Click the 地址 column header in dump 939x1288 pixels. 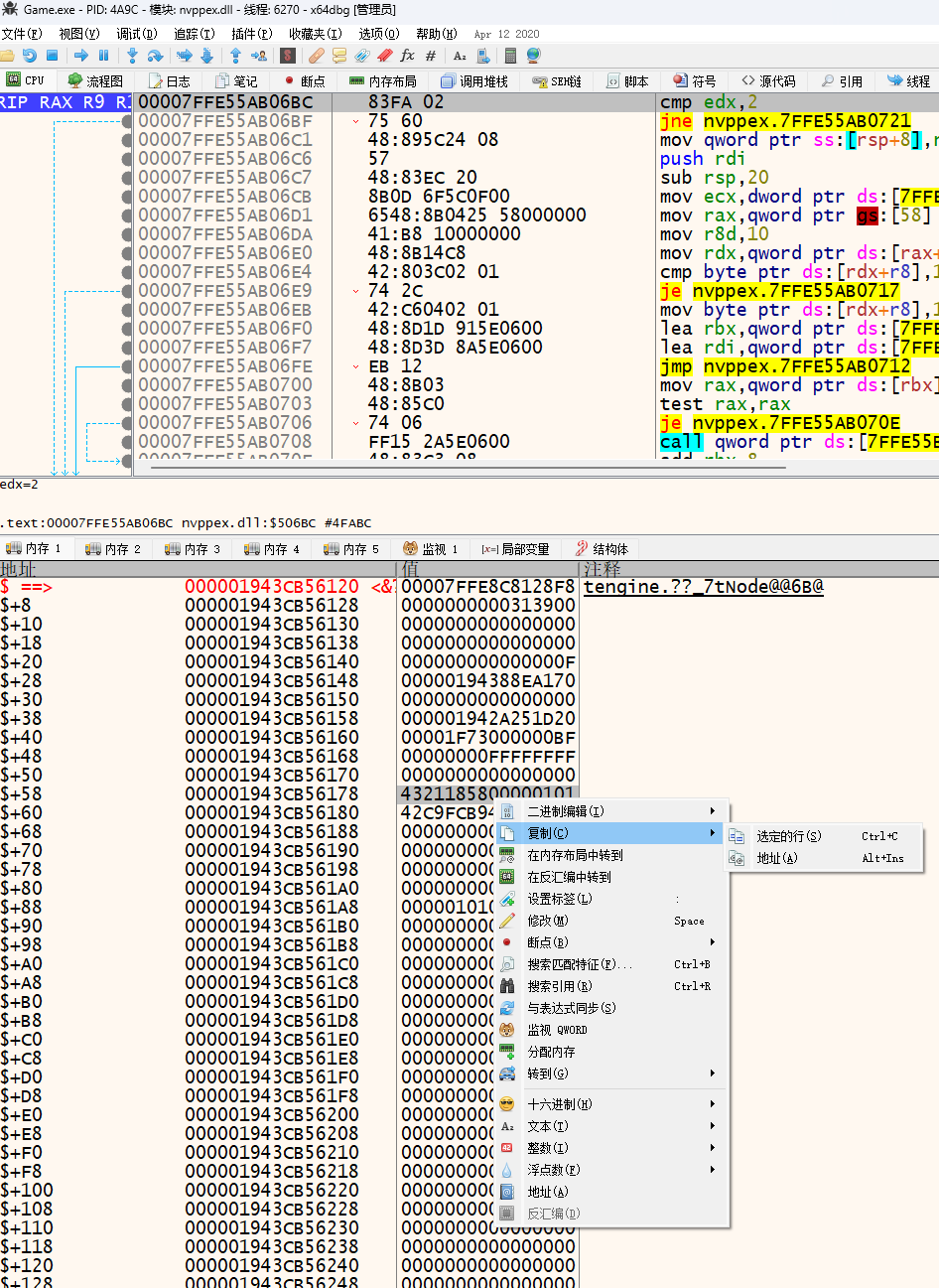point(199,569)
